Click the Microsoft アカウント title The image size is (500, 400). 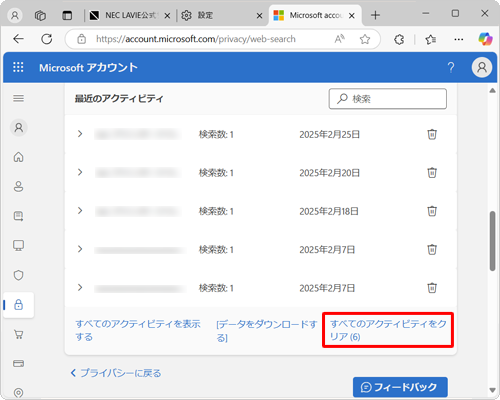(x=88, y=67)
